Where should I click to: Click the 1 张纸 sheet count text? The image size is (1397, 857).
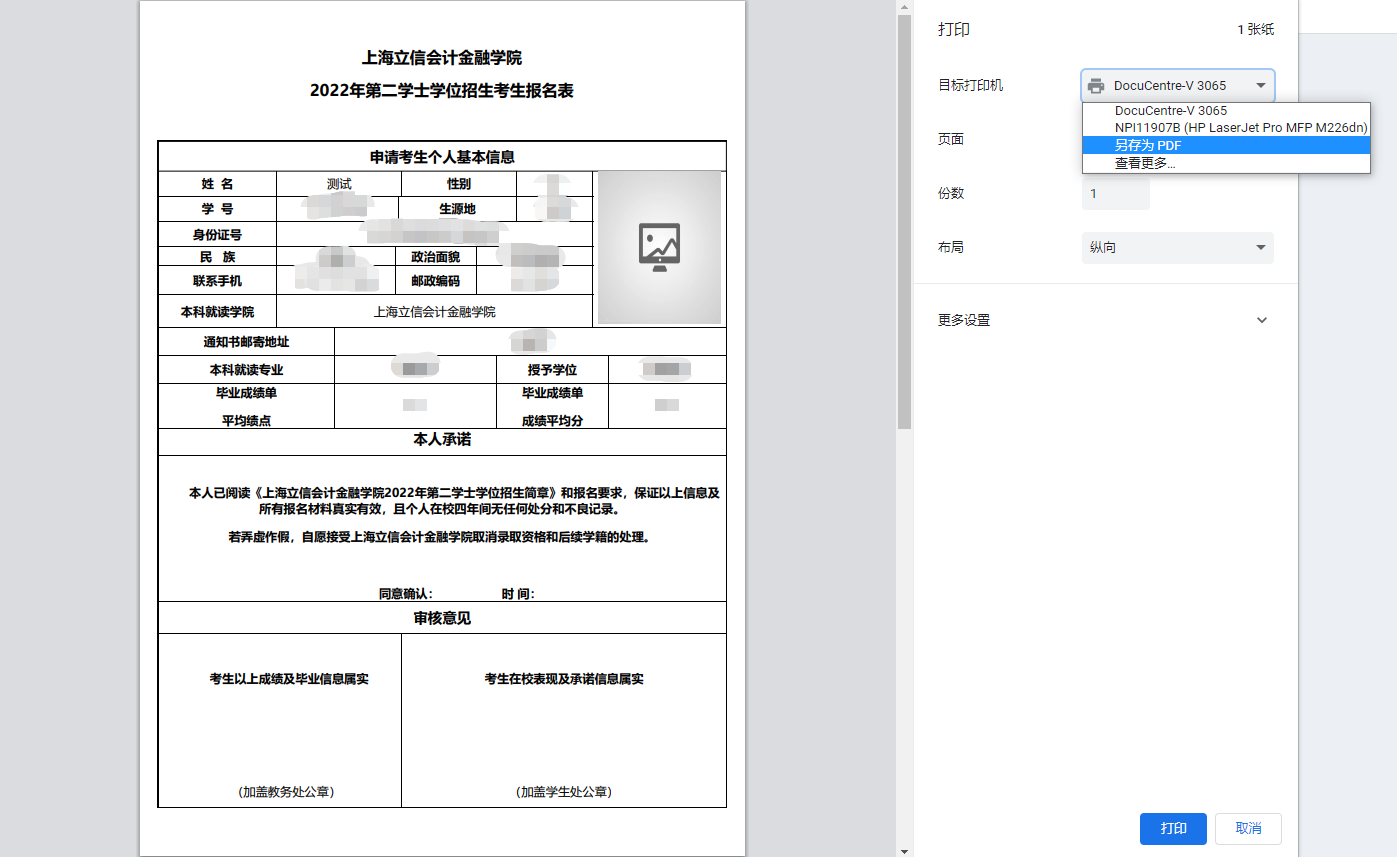pyautogui.click(x=1255, y=30)
